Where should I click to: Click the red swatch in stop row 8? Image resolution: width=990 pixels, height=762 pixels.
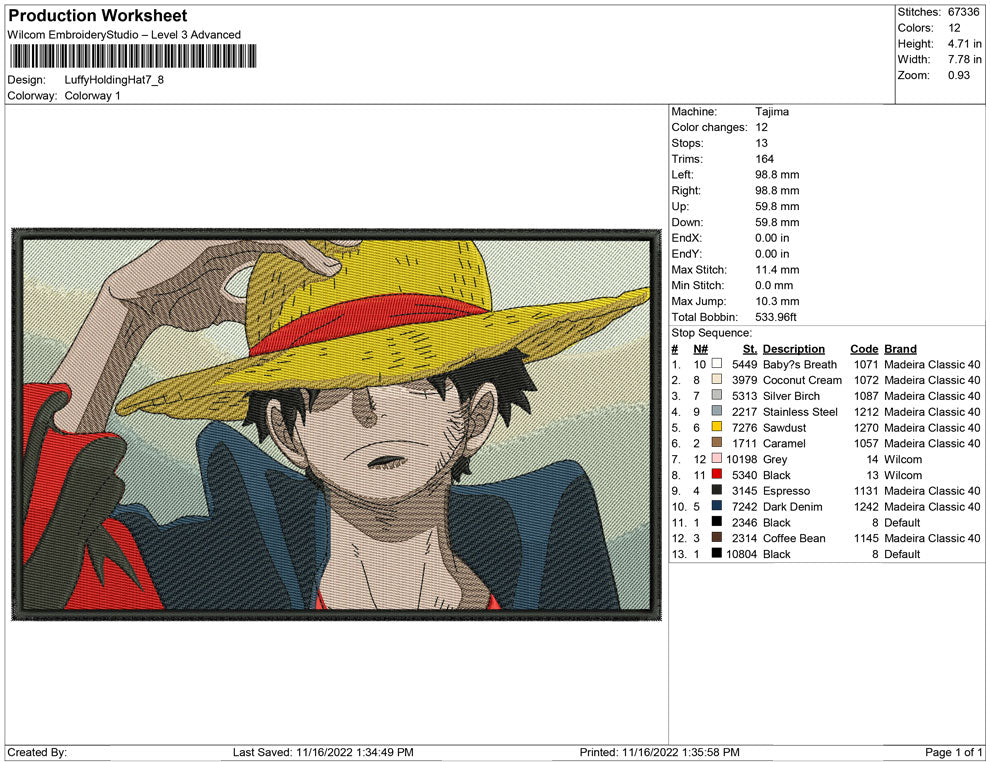coord(717,474)
